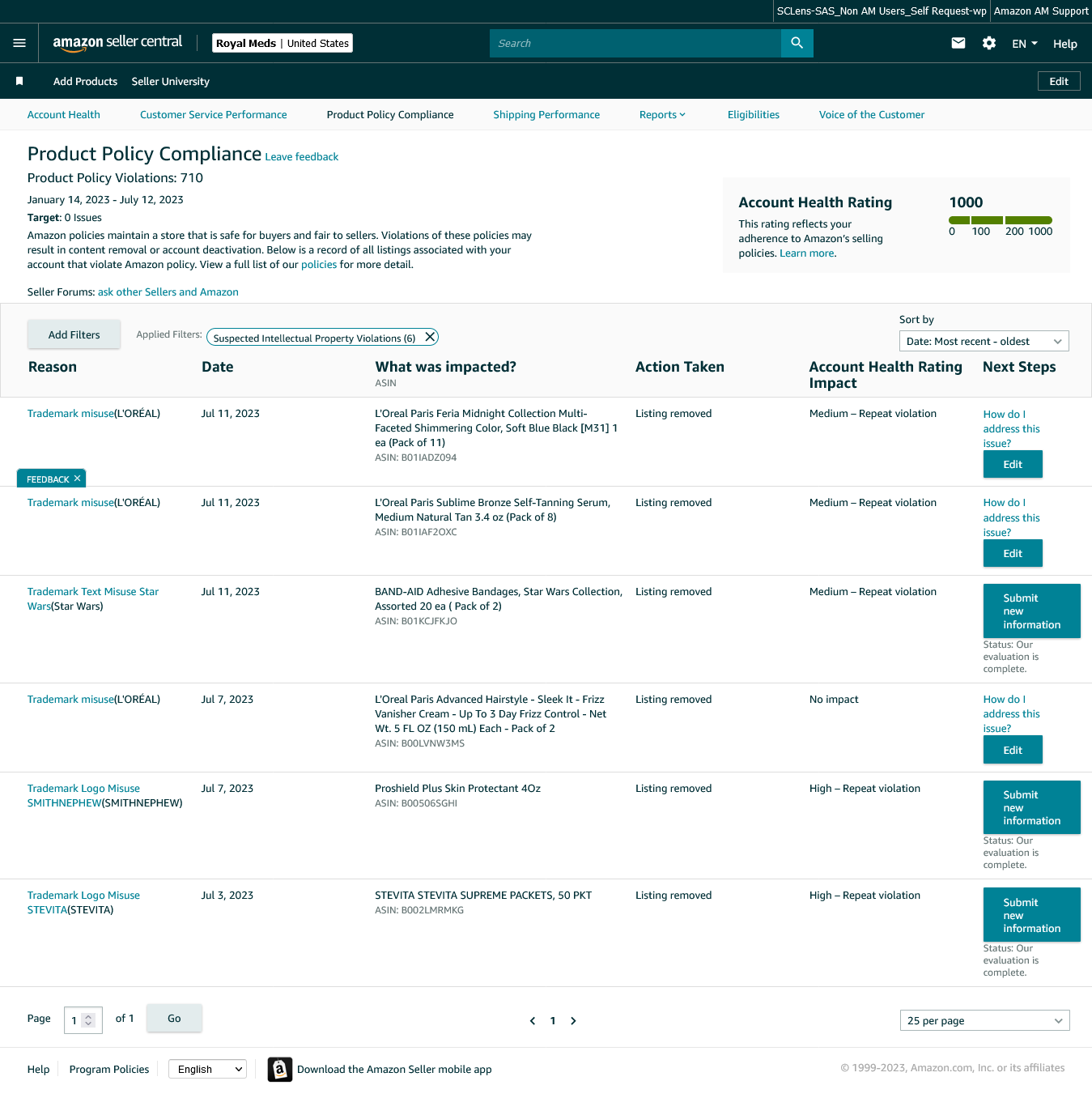Open the EN language dropdown
Screen dimensions: 1092x1115
1025,44
